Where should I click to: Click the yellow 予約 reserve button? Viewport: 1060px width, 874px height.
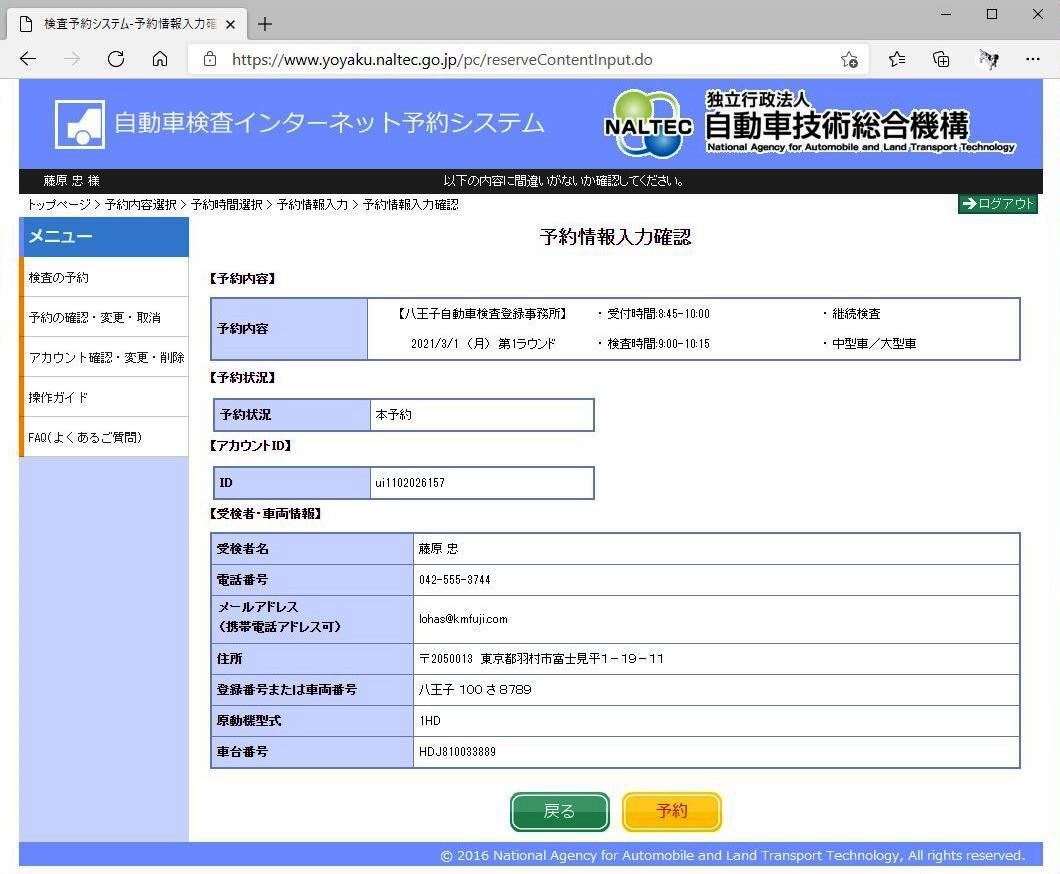point(672,811)
